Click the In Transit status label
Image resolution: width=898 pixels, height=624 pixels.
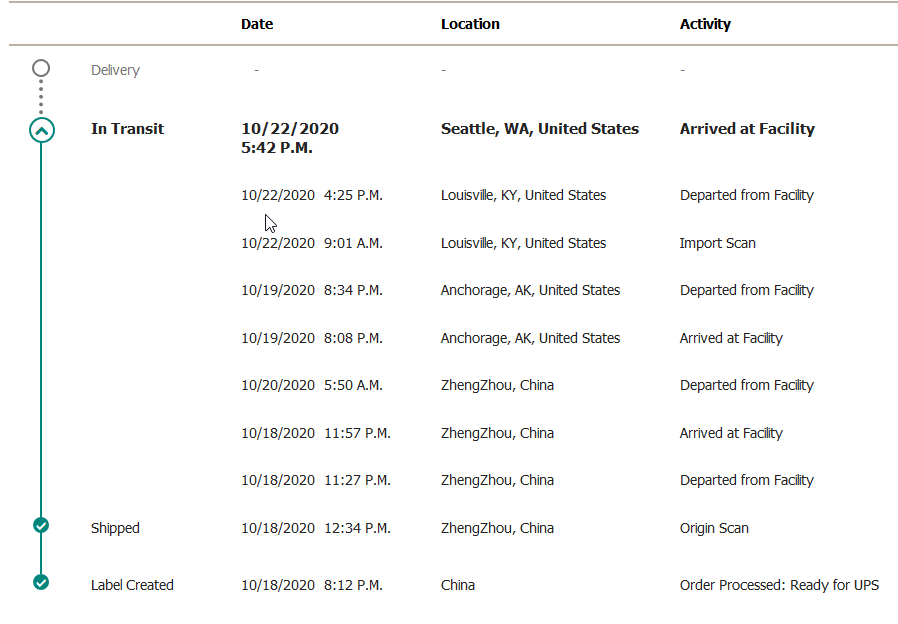127,129
